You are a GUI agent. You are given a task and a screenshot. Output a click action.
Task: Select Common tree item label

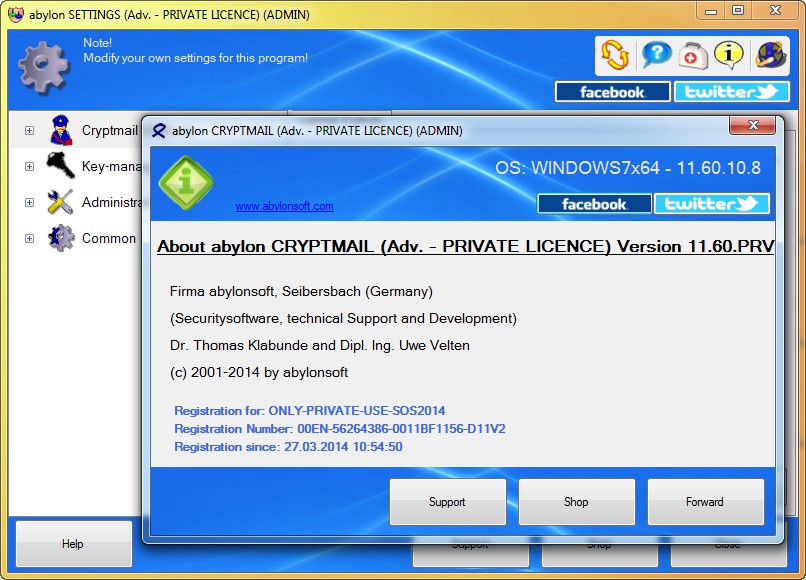pos(109,239)
